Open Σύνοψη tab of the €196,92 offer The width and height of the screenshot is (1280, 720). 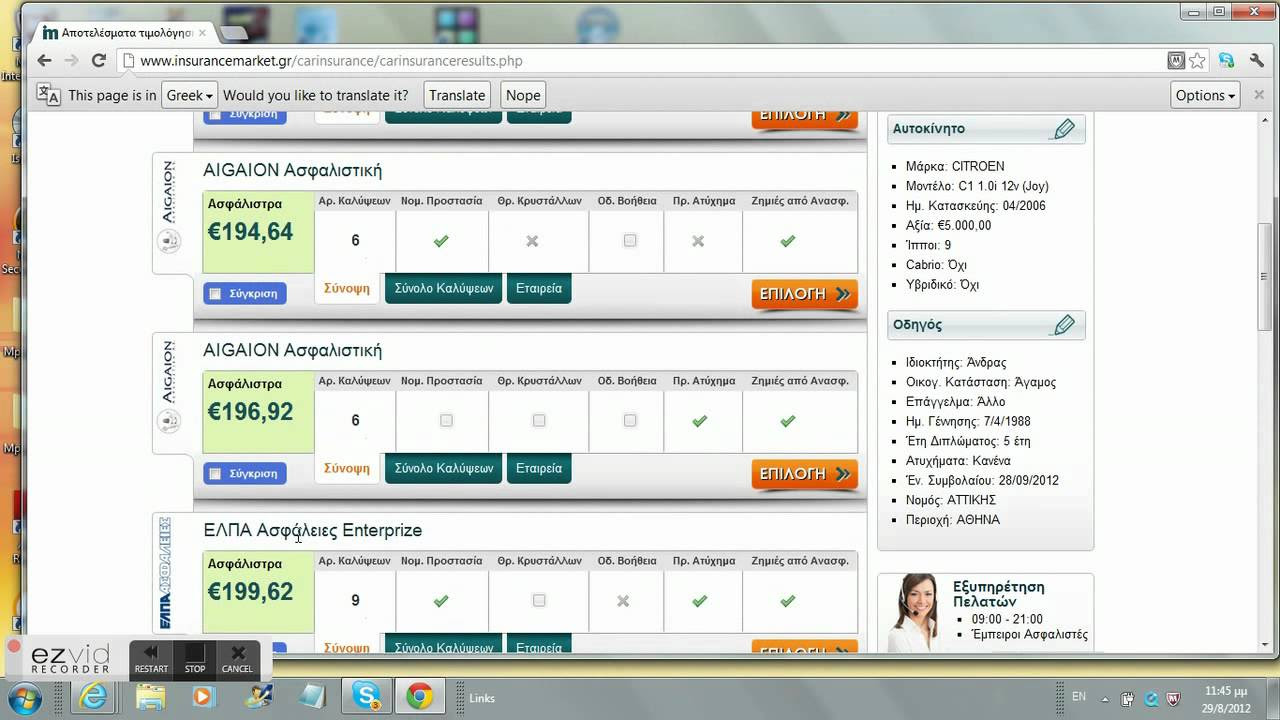coord(347,468)
